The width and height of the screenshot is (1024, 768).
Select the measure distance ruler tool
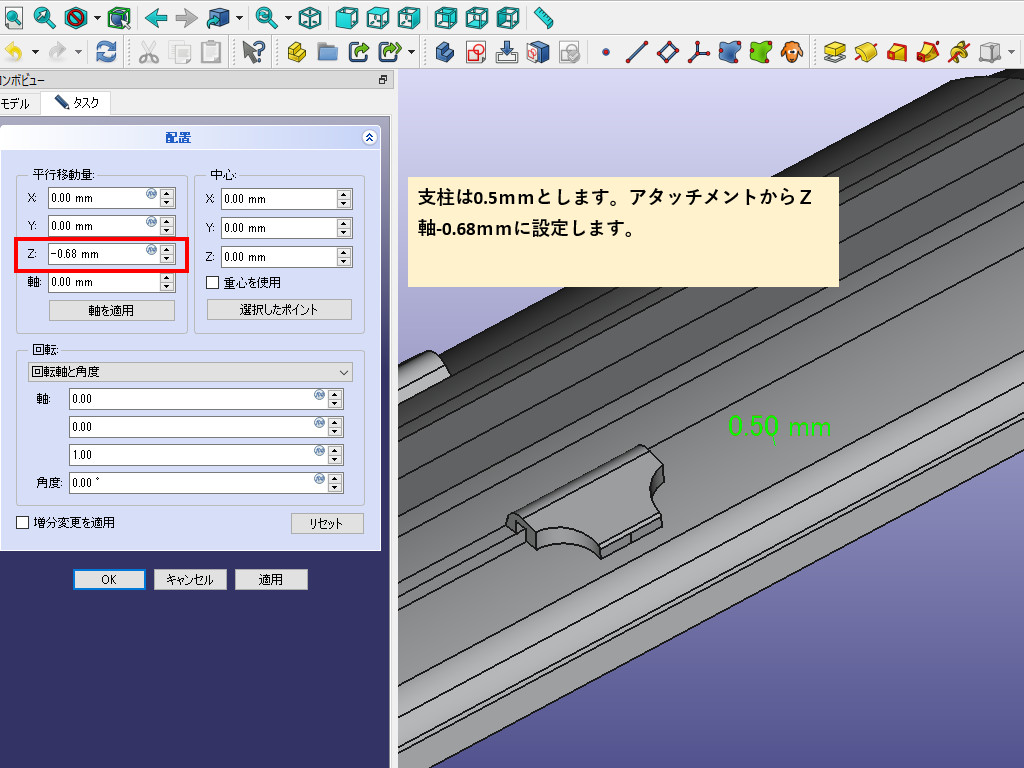[543, 17]
